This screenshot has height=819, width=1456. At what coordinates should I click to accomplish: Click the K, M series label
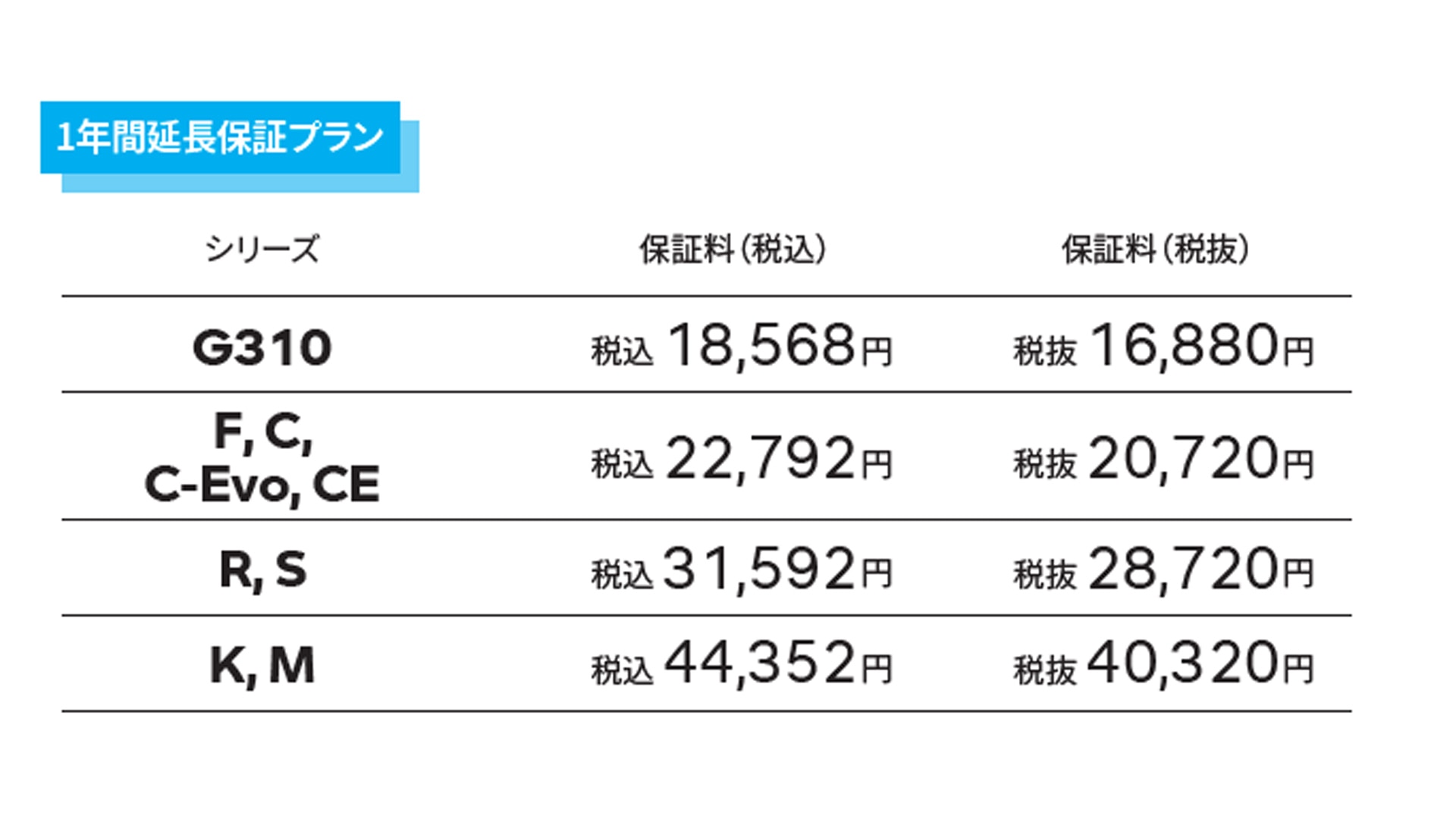pyautogui.click(x=262, y=665)
